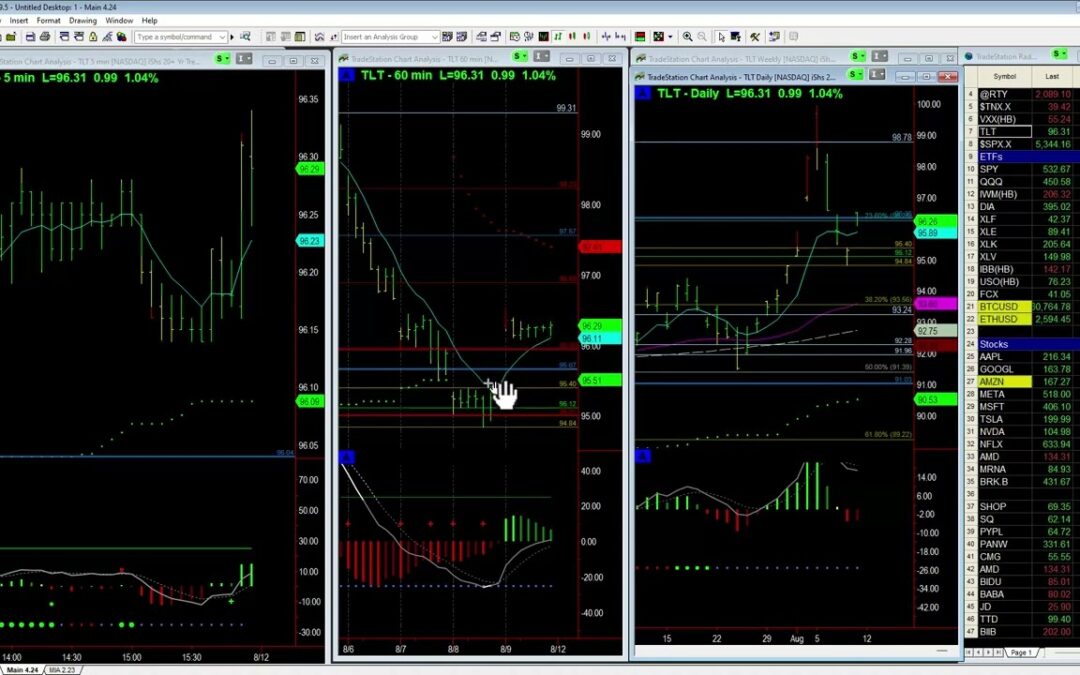
Task: Open I interval link dropdown on Weekly chart
Action: click(880, 56)
